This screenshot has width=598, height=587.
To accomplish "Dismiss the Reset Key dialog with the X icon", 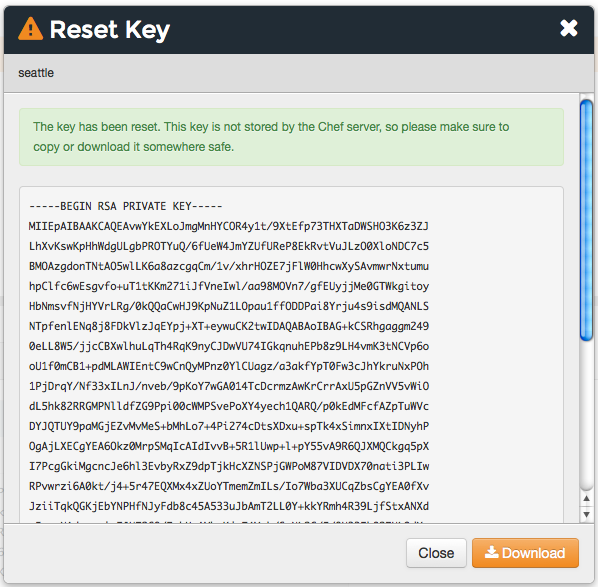I will pyautogui.click(x=569, y=28).
